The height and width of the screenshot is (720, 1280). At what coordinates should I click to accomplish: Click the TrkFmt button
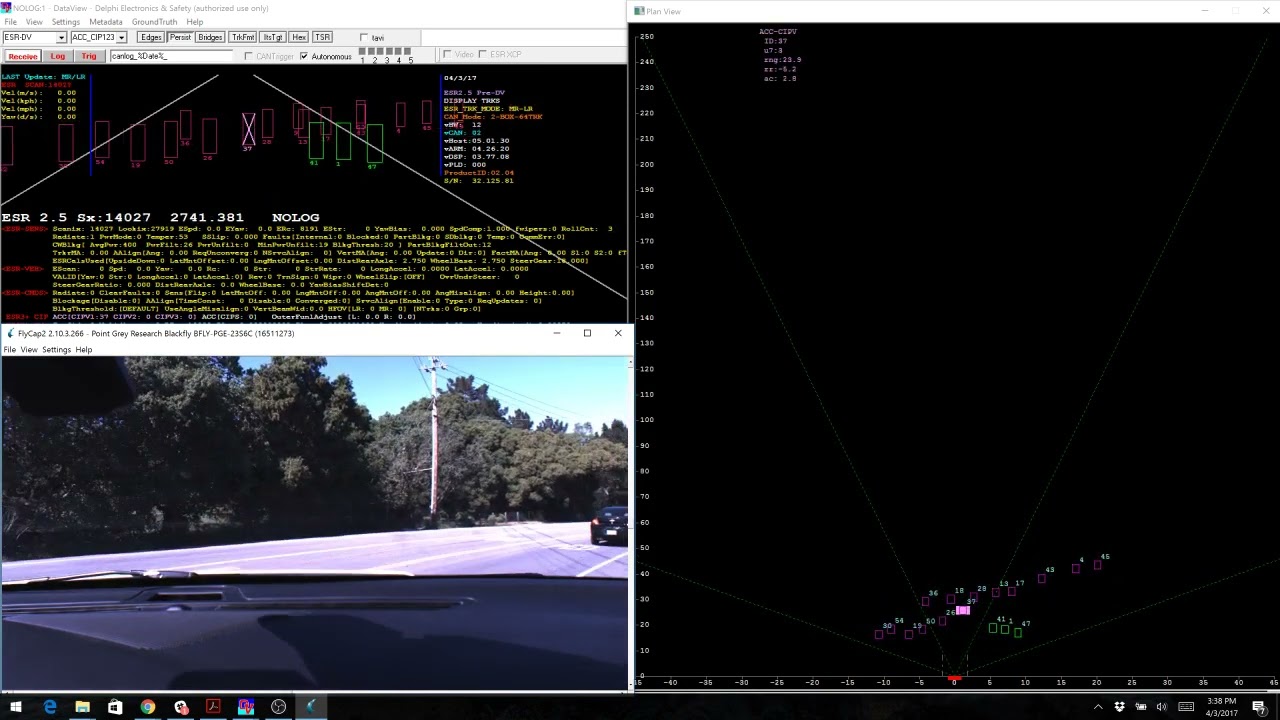point(243,37)
